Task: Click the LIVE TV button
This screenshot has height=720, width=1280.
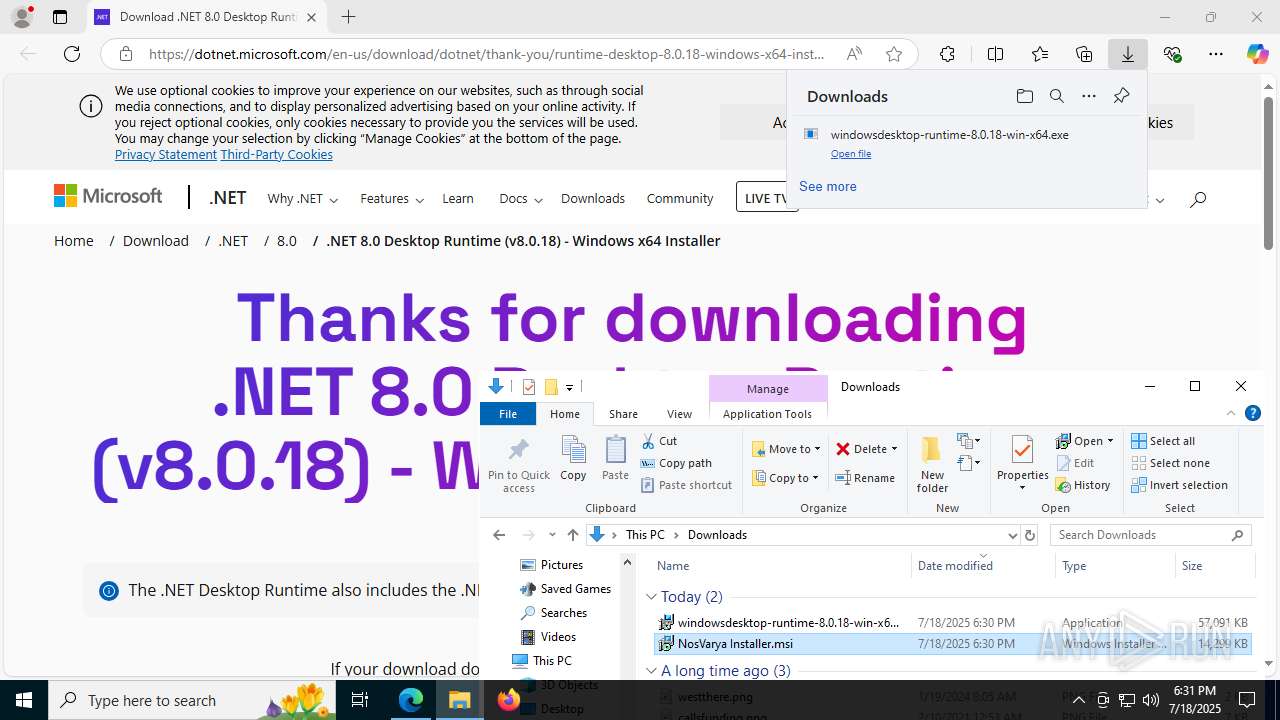Action: point(766,197)
